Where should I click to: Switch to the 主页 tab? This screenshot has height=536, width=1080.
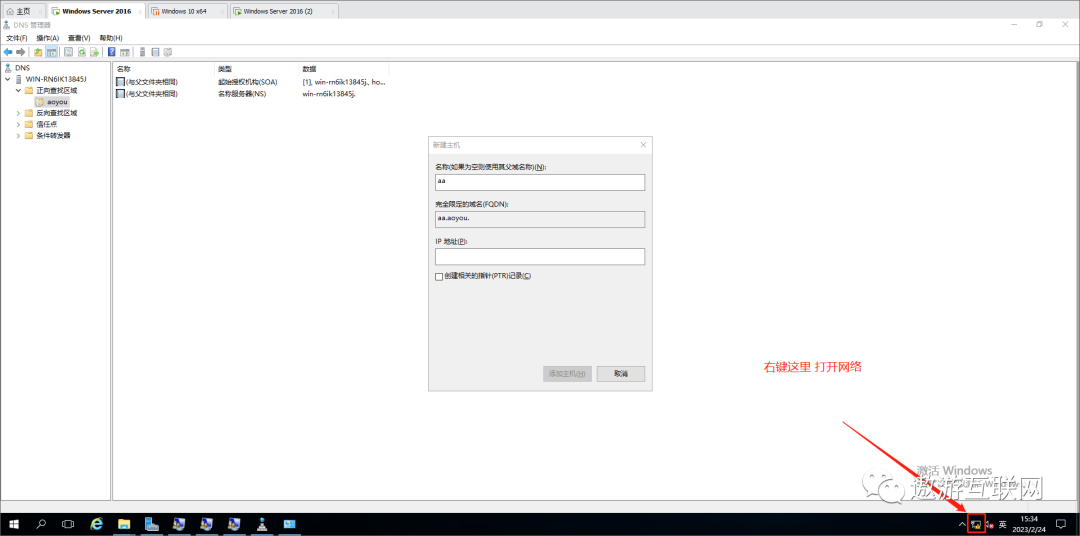click(23, 11)
